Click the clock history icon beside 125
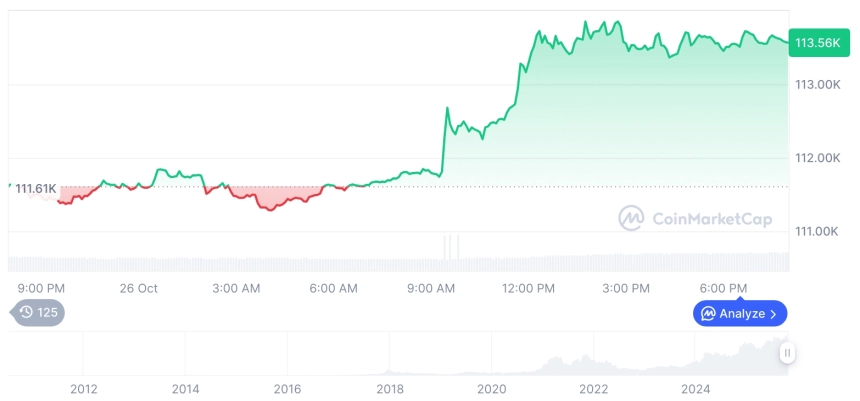Image resolution: width=860 pixels, height=401 pixels. pyautogui.click(x=26, y=313)
